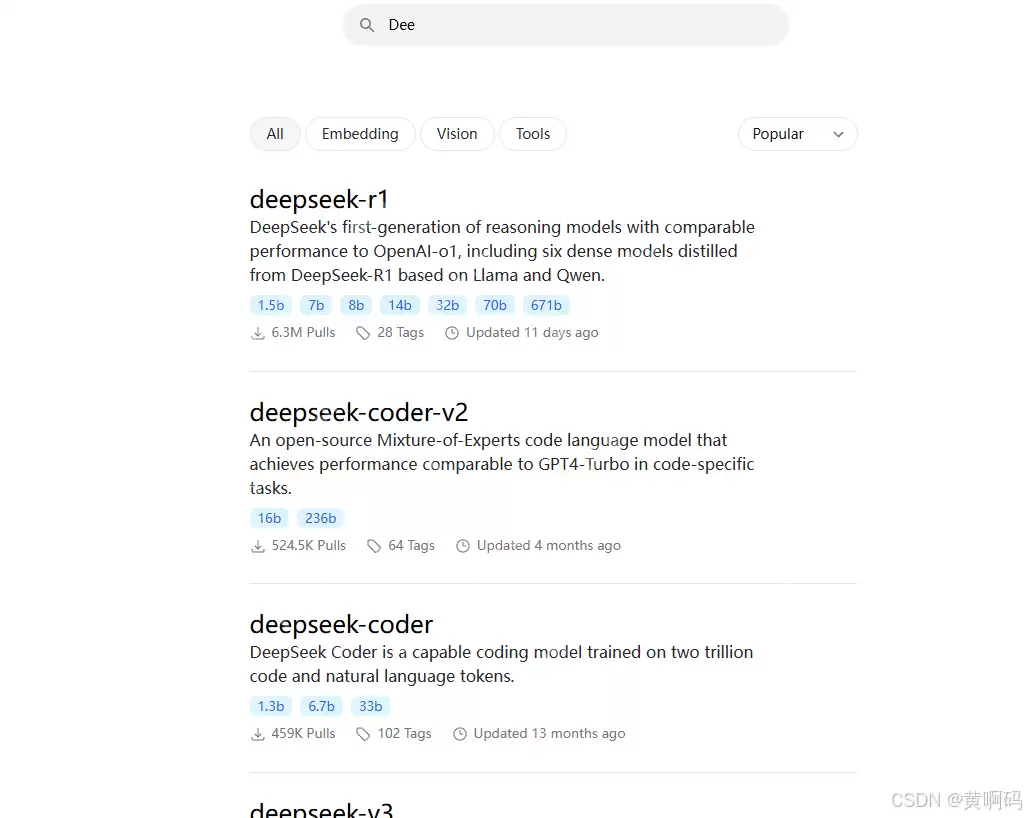Viewport: 1026px width, 818px height.
Task: Click the clock icon near Updated 13 months ago
Action: pyautogui.click(x=460, y=733)
